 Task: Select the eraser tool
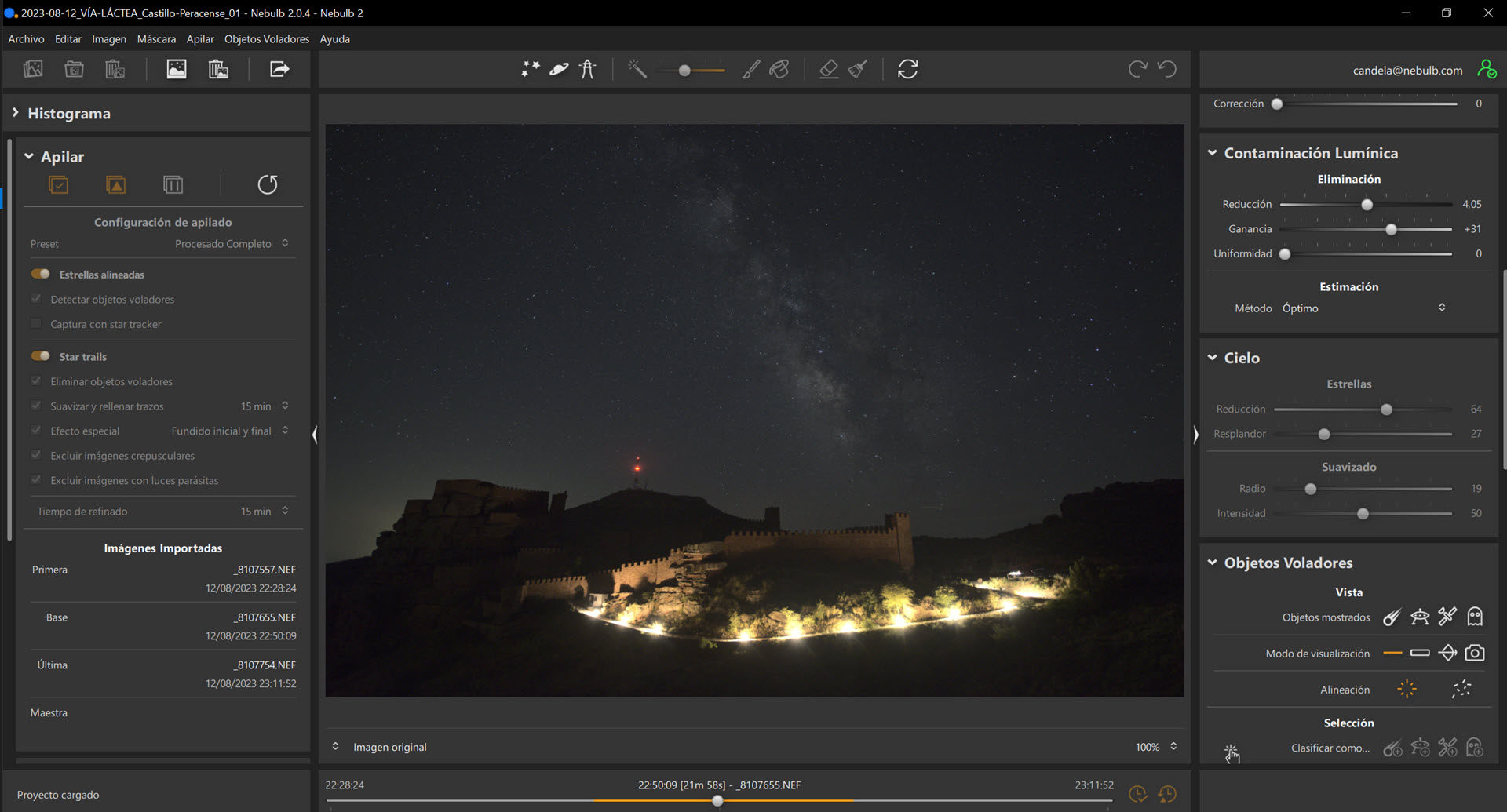(x=828, y=70)
